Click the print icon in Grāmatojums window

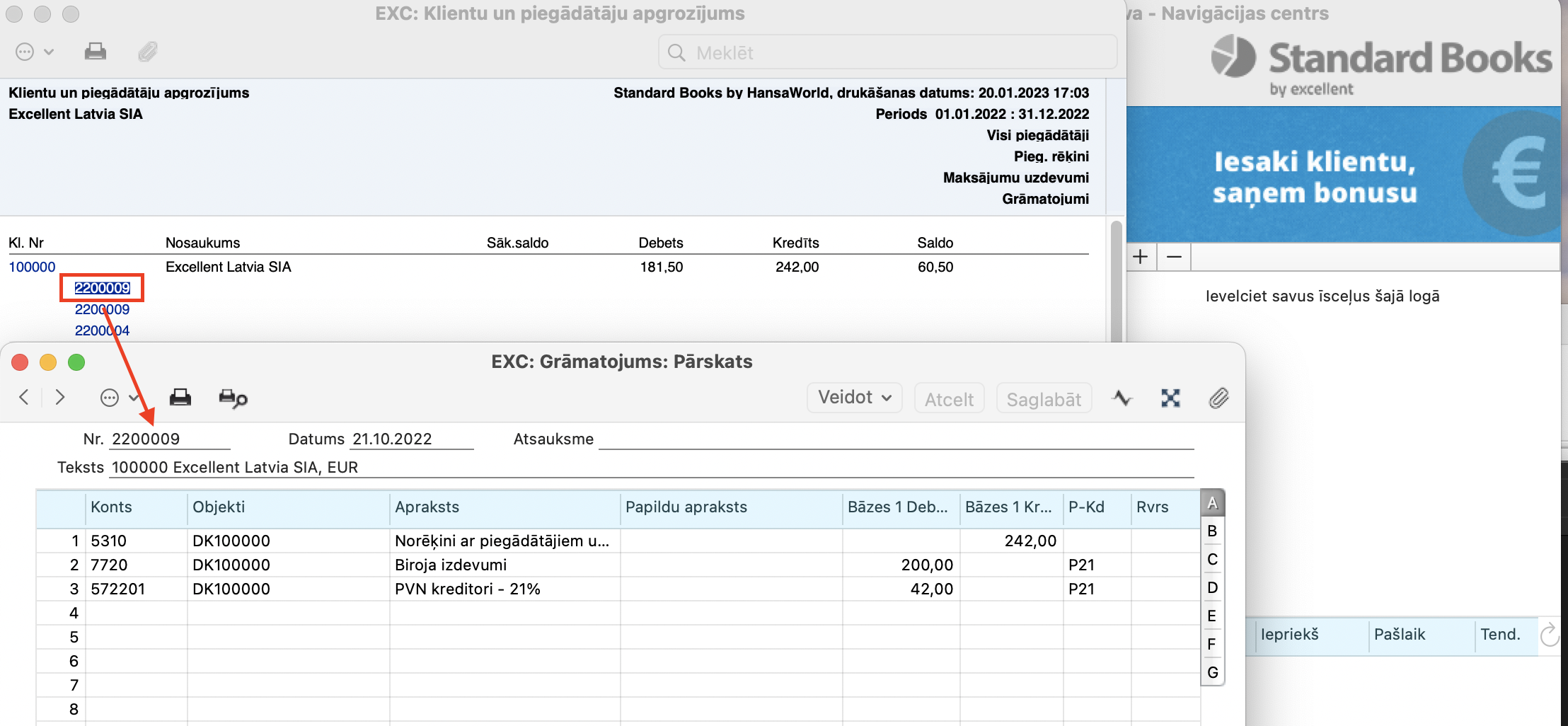(180, 398)
